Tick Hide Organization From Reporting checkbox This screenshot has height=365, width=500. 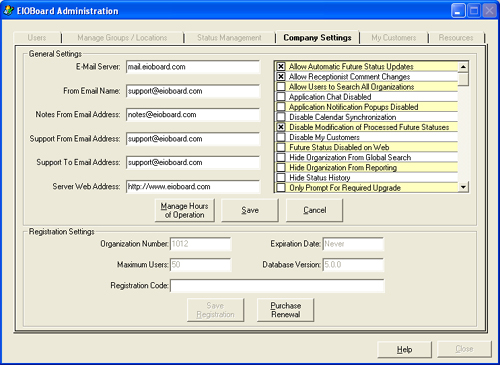(x=281, y=167)
